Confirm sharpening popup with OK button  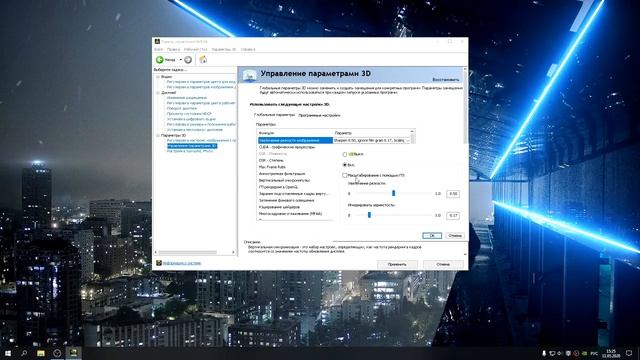coord(432,236)
